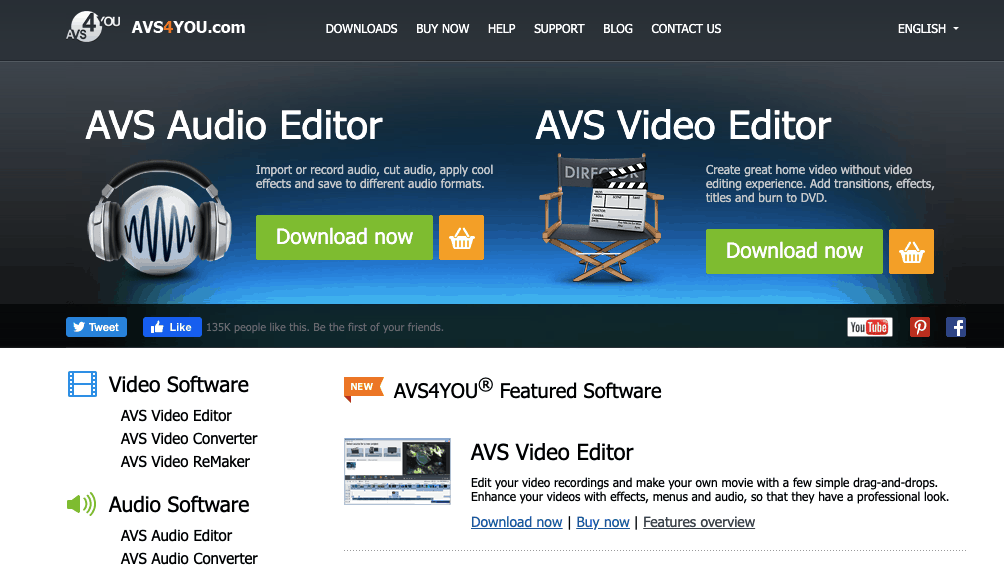Visit the Blog page
The image size is (1004, 570).
tap(618, 29)
